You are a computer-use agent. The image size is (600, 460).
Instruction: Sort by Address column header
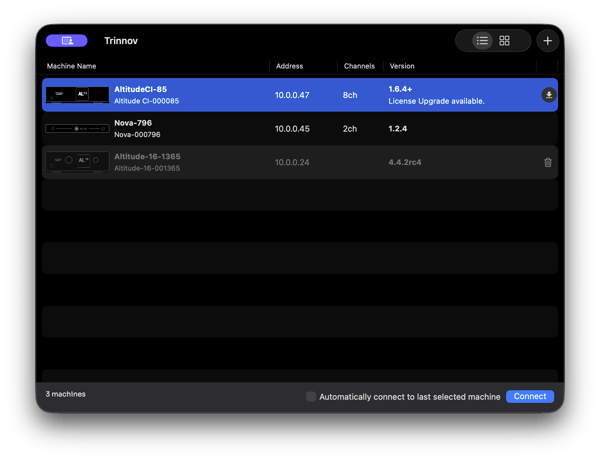[289, 66]
